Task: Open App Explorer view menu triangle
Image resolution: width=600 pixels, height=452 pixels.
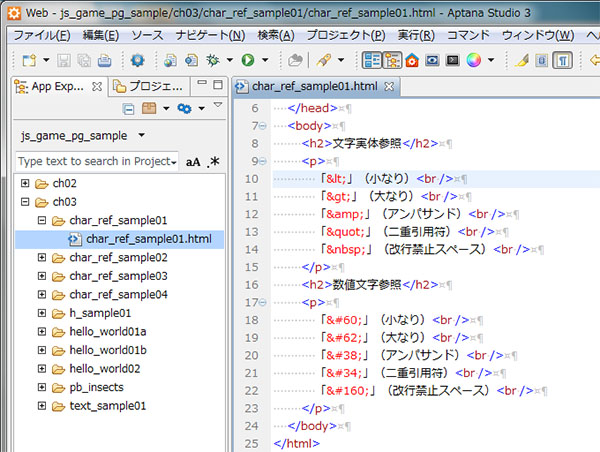Action: tap(218, 104)
